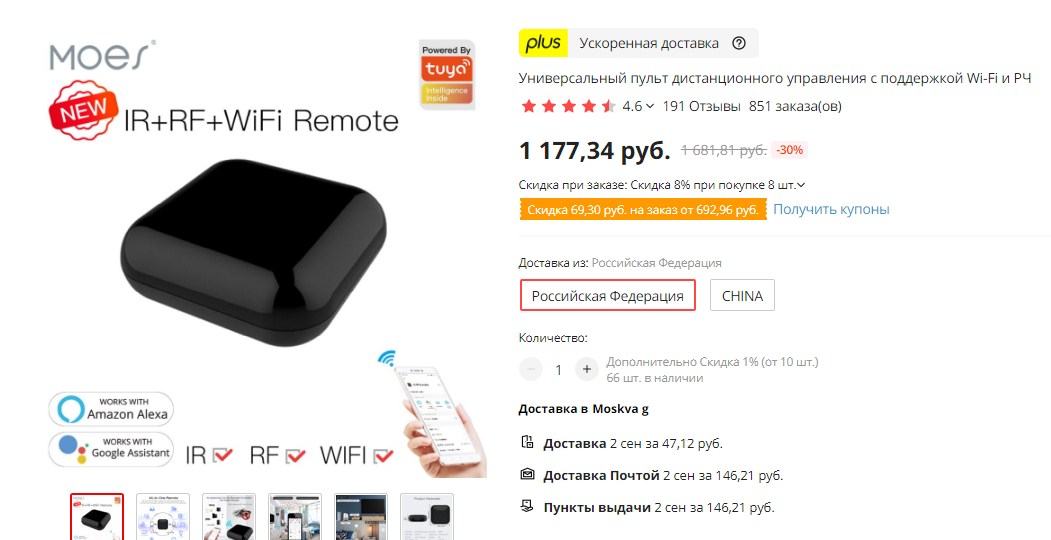Click the postal delivery envelope icon

pyautogui.click(x=527, y=474)
